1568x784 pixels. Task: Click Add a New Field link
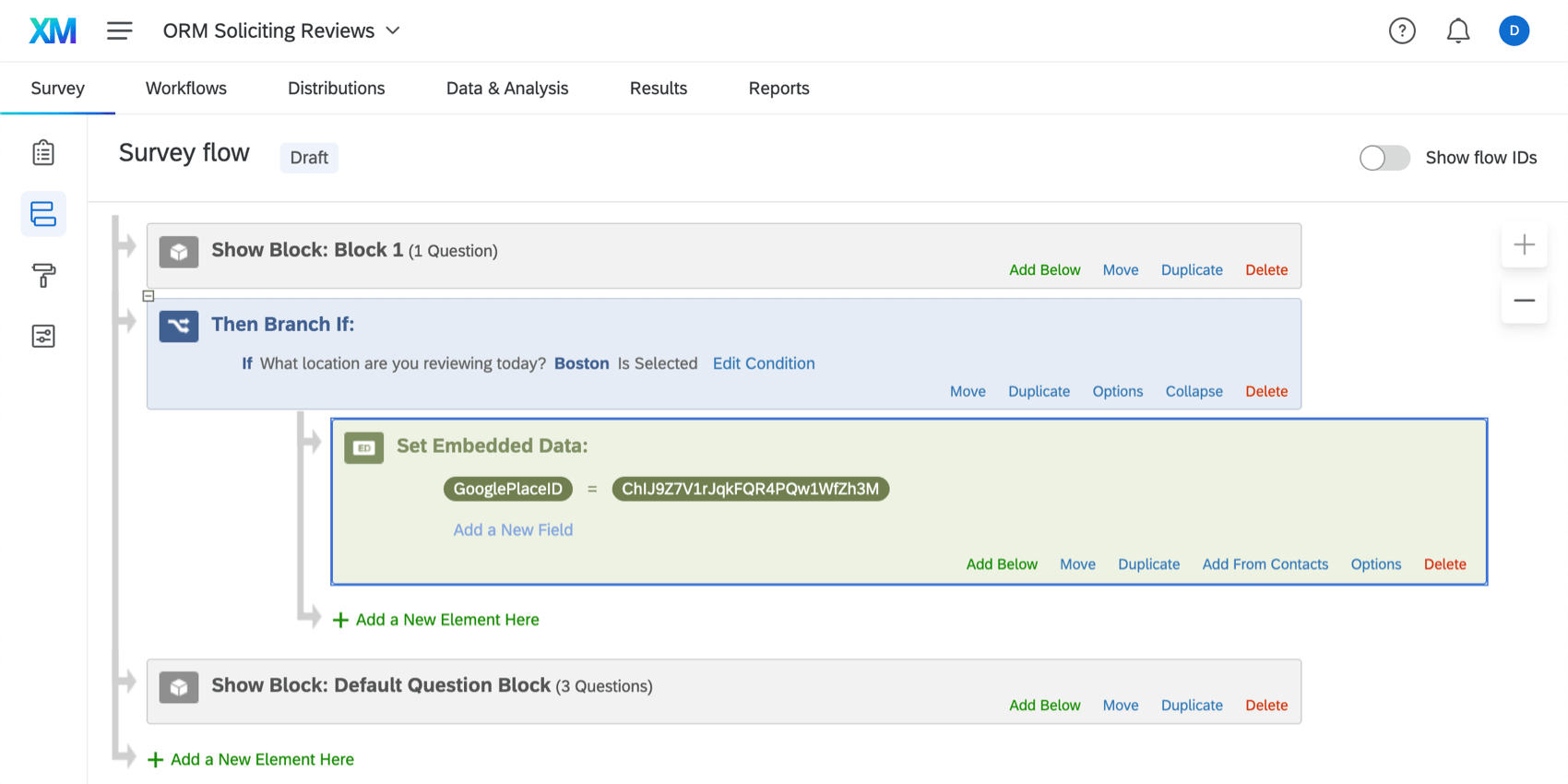(x=513, y=529)
